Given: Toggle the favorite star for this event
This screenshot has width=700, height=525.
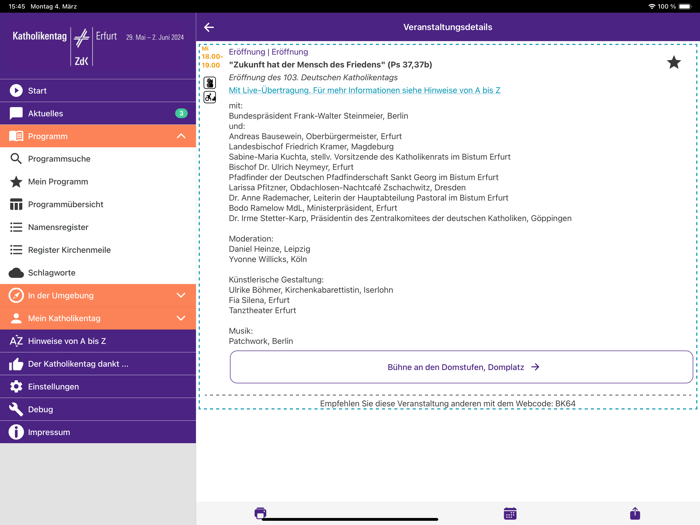Looking at the screenshot, I should pyautogui.click(x=674, y=62).
